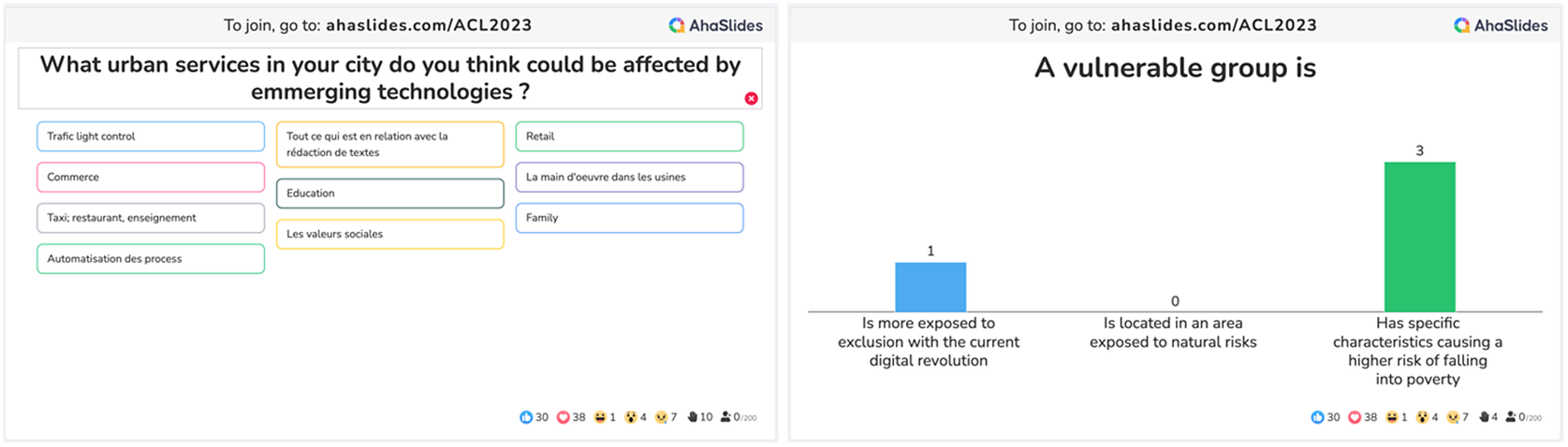Click the blue poll bar with 1 vote
This screenshot has width=1568, height=447.
931,286
